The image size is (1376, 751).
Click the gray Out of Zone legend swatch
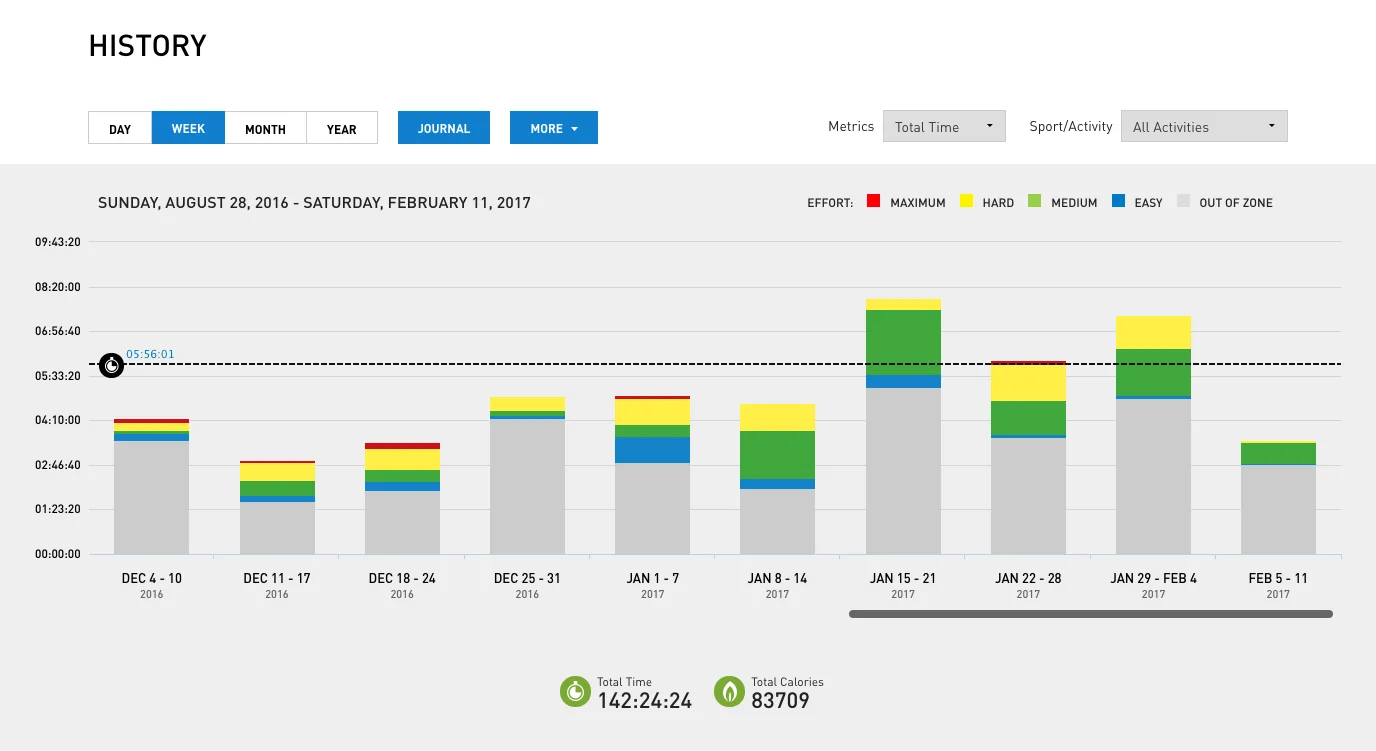click(x=1183, y=202)
